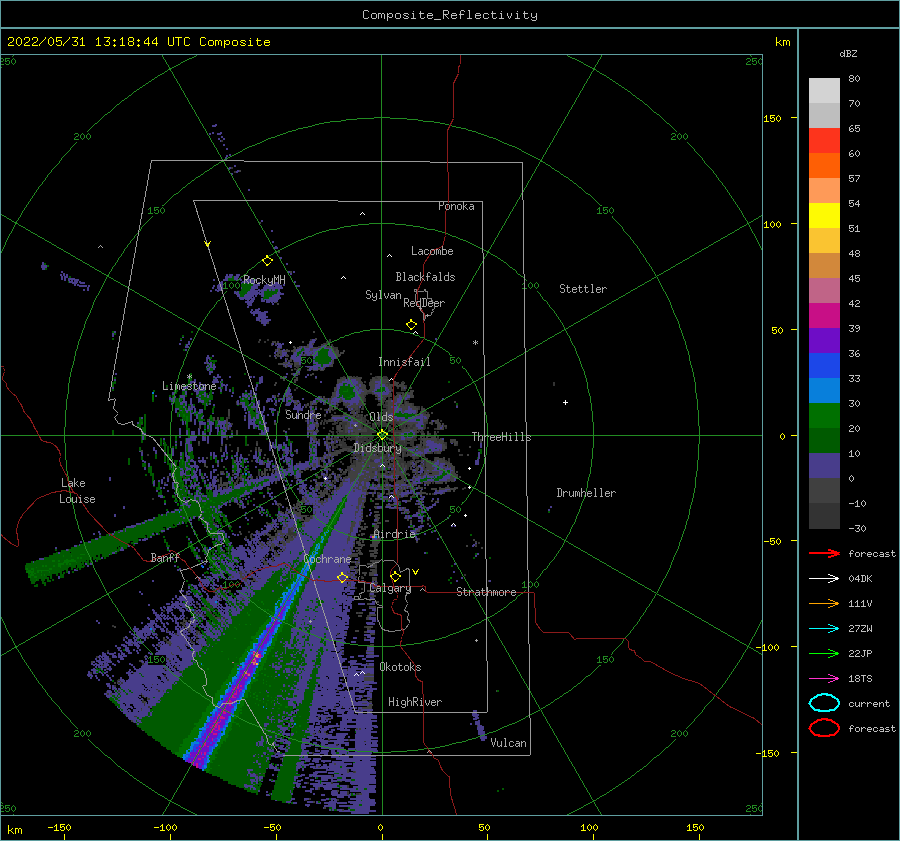
Task: Click the white 04DK arrow icon
Action: pos(824,579)
